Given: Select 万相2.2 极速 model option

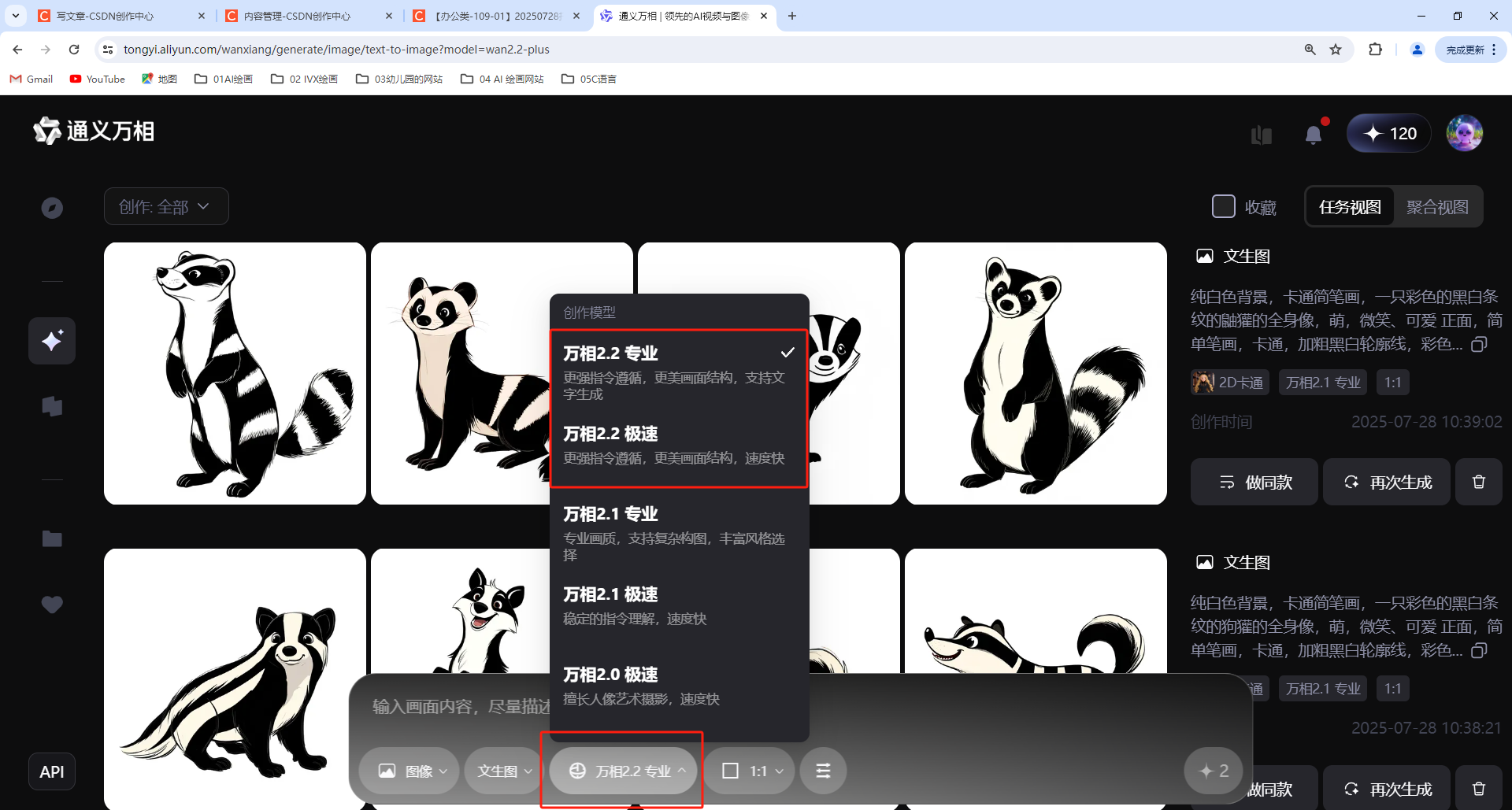Looking at the screenshot, I should pos(679,446).
